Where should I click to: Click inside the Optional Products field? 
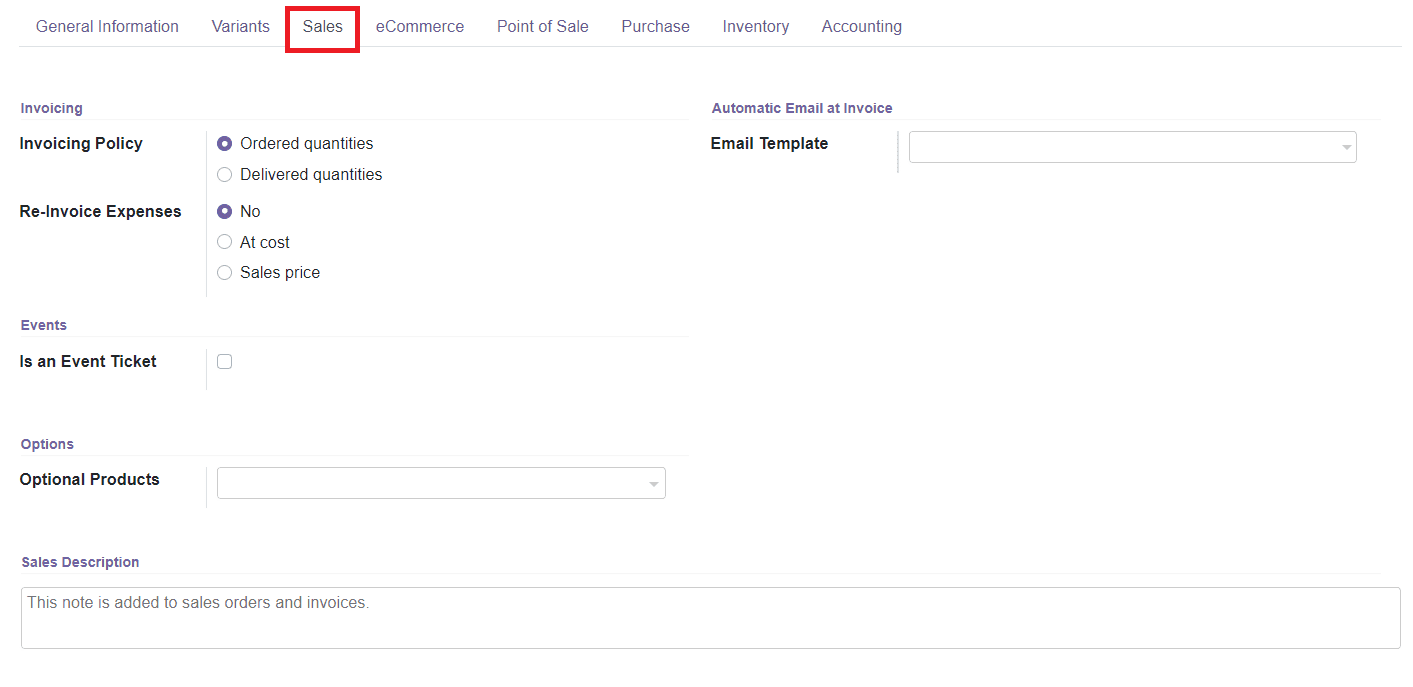[x=420, y=482]
